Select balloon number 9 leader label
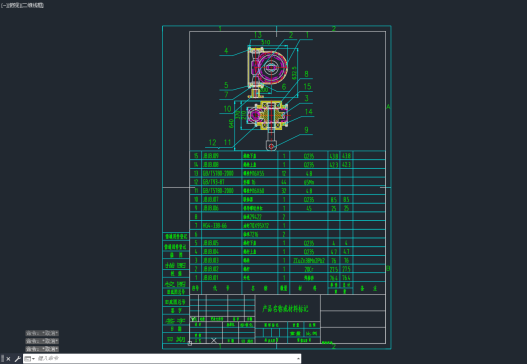Screen dimensions: 527x364 (306, 130)
